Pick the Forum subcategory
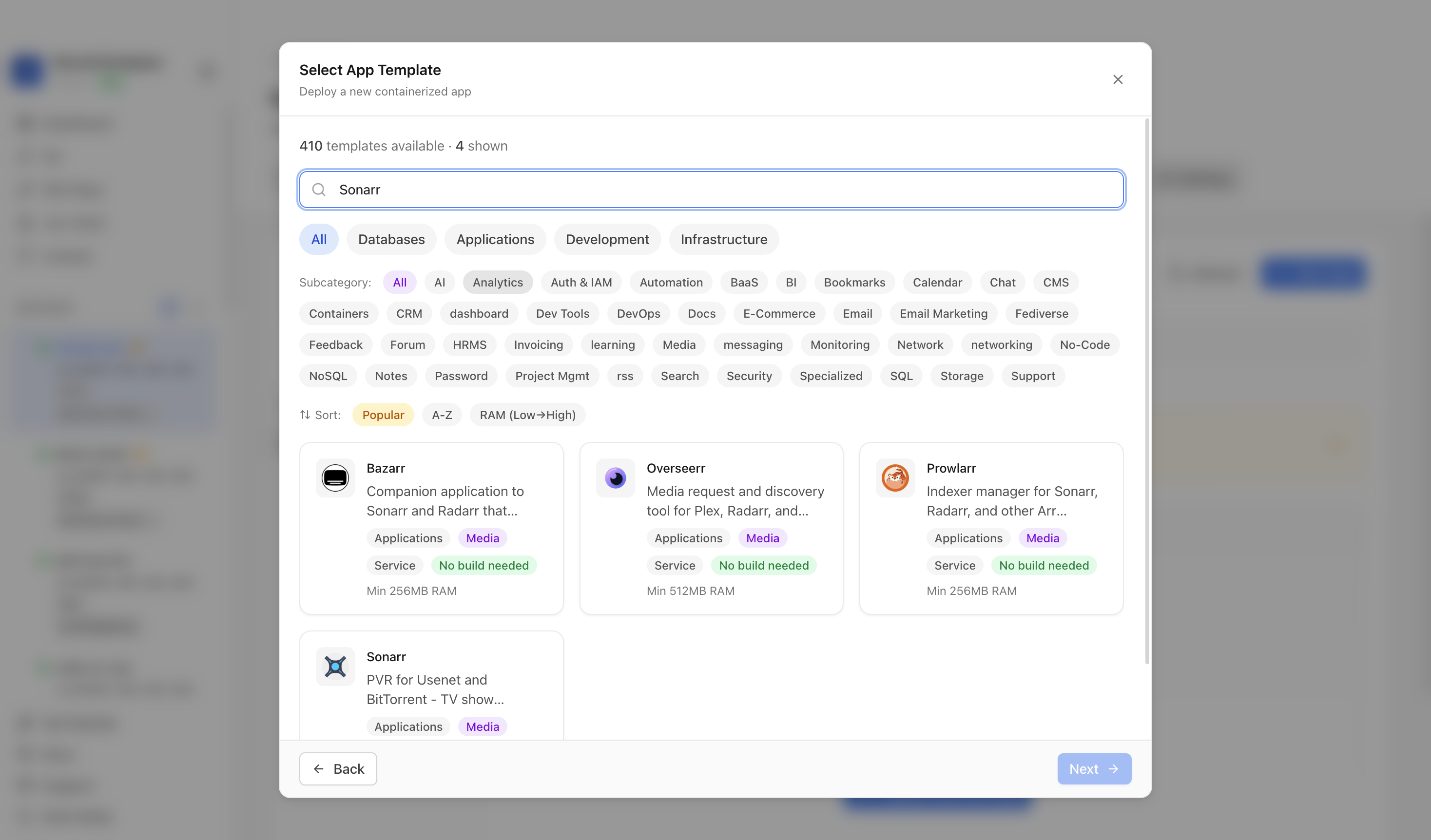Image resolution: width=1431 pixels, height=840 pixels. (407, 344)
